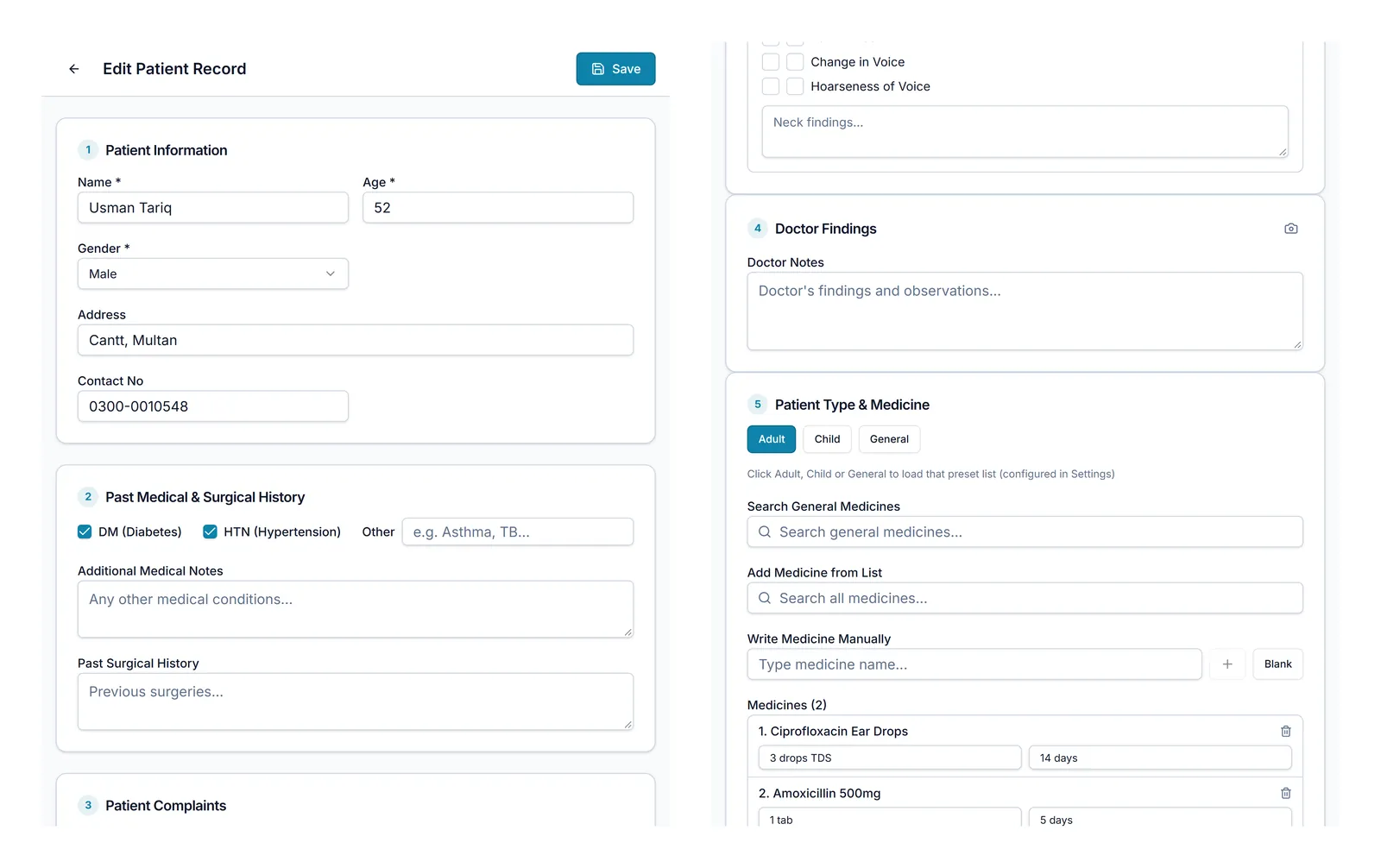Image resolution: width=1381 pixels, height=868 pixels.
Task: Click the Medicines (2) label
Action: pos(787,705)
